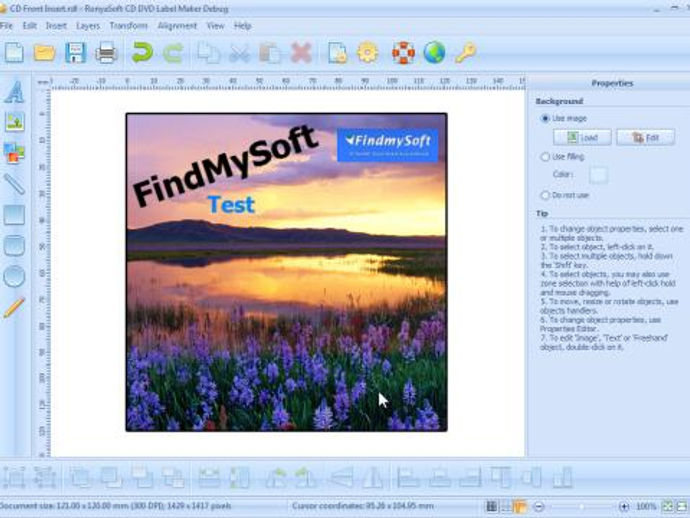
Task: Create a new document with the blank page icon
Action: click(x=15, y=53)
